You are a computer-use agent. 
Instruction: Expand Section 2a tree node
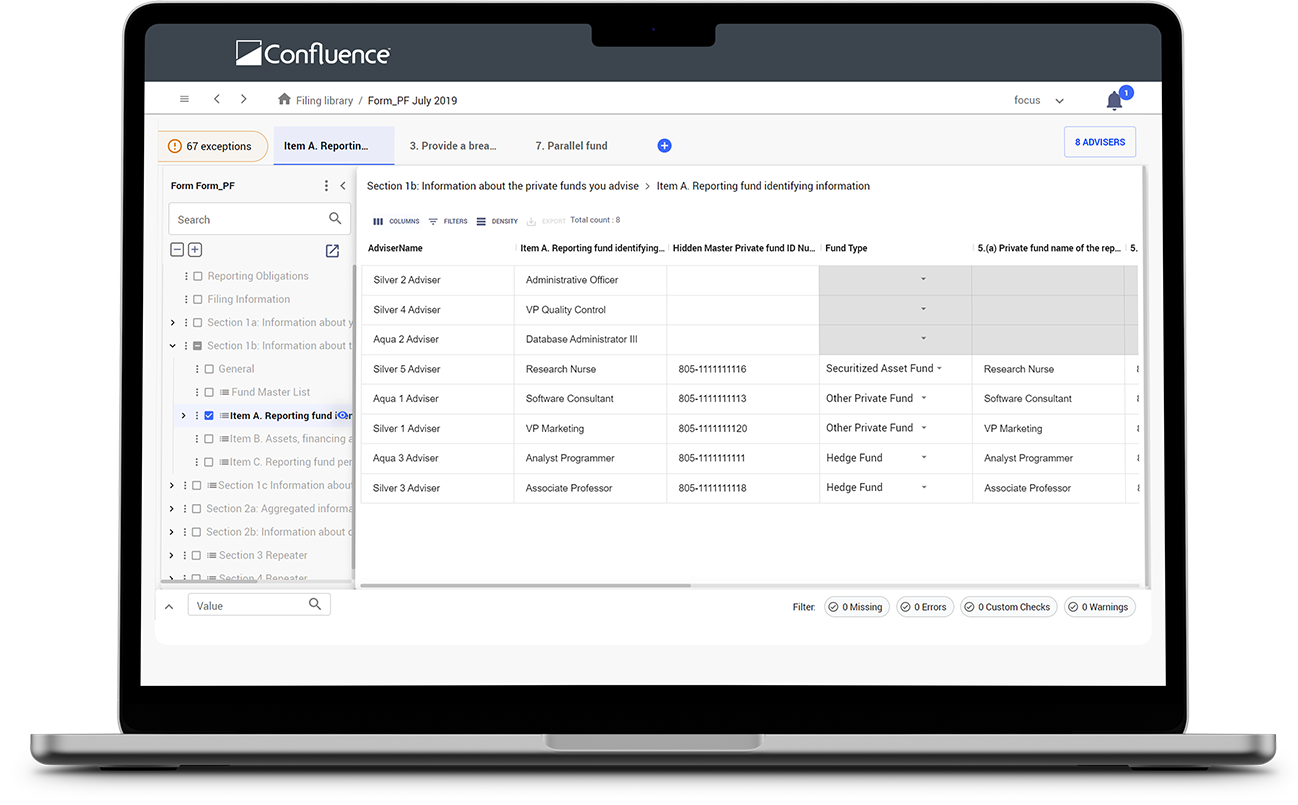172,509
